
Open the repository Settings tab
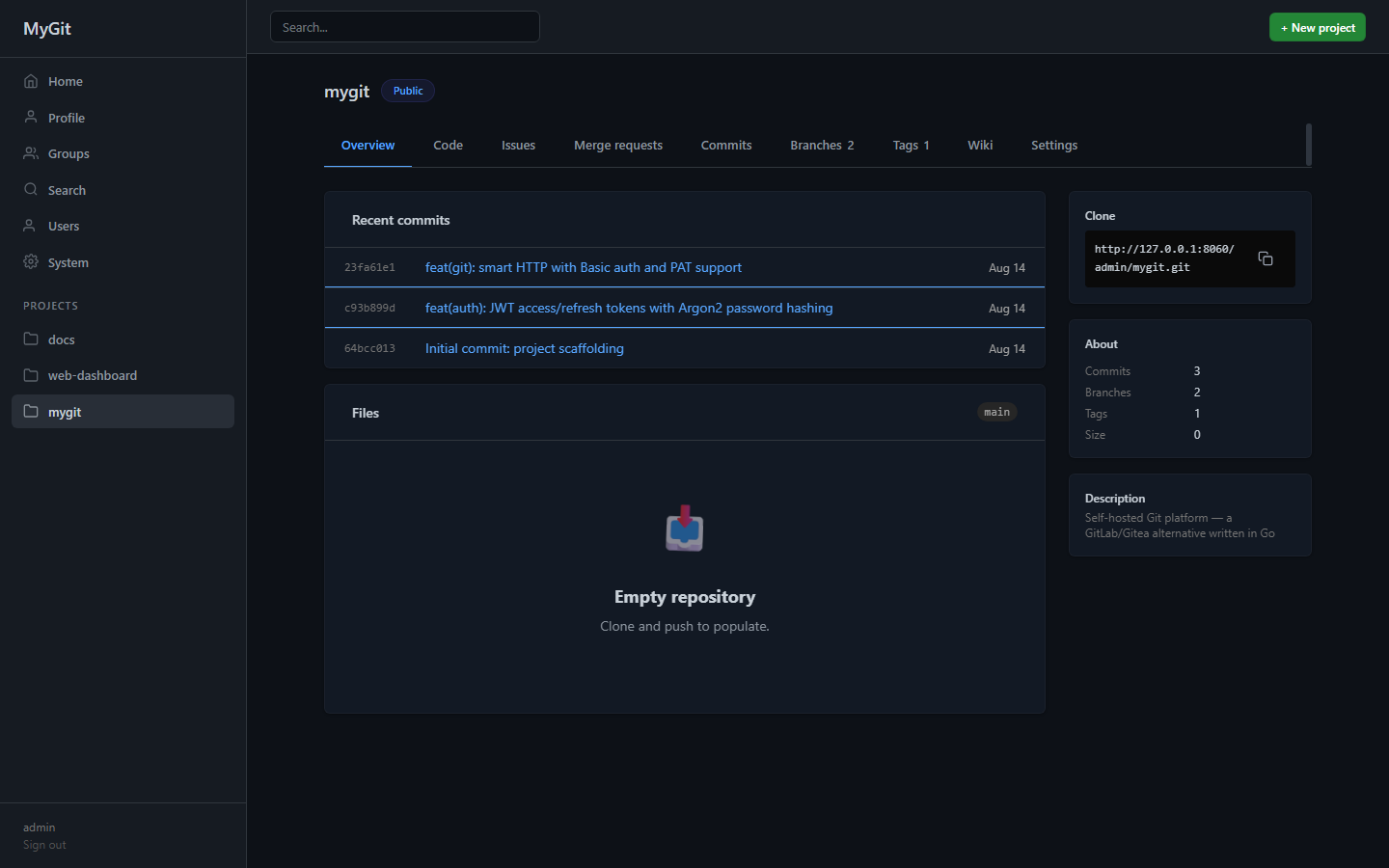point(1054,146)
